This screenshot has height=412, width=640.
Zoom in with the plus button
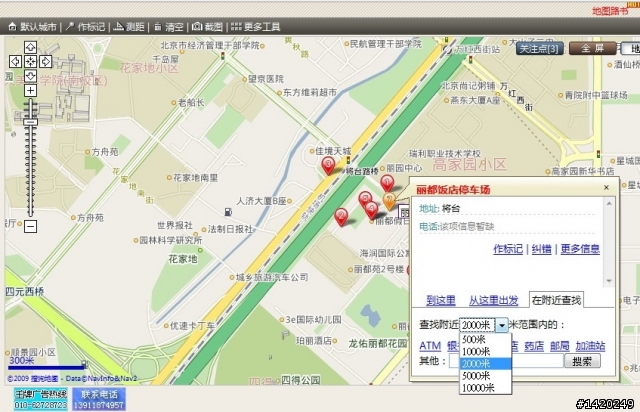click(31, 90)
